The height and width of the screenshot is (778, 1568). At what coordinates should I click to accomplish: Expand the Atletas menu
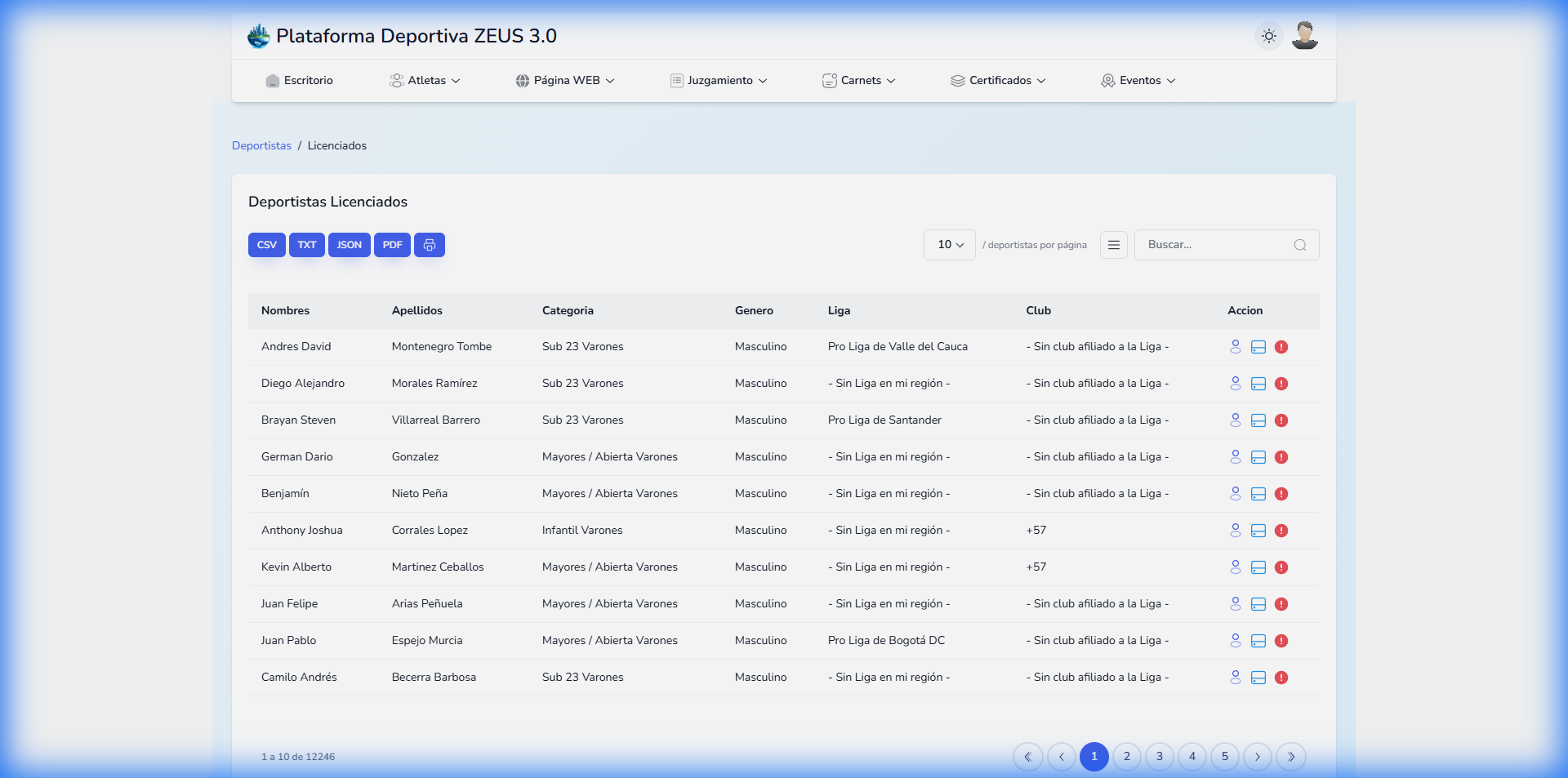tap(425, 81)
